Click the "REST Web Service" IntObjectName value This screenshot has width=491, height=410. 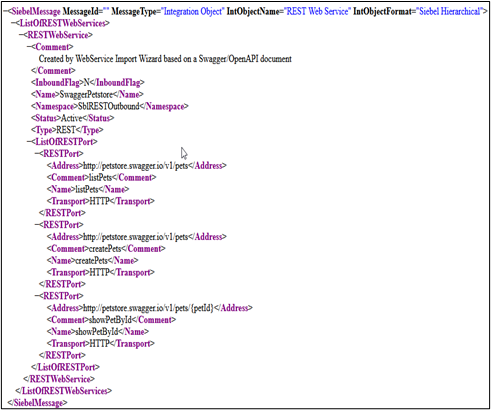[317, 12]
